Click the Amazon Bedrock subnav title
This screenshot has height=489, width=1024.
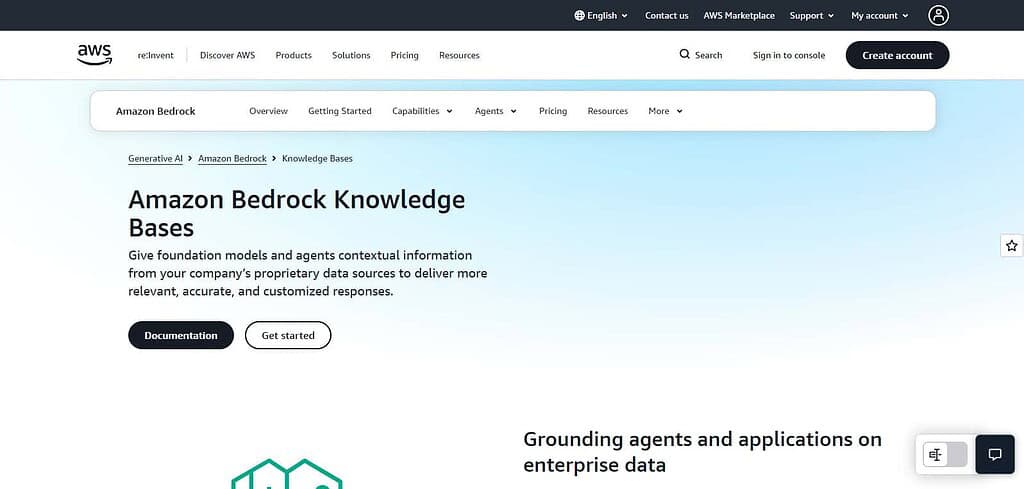pyautogui.click(x=155, y=111)
